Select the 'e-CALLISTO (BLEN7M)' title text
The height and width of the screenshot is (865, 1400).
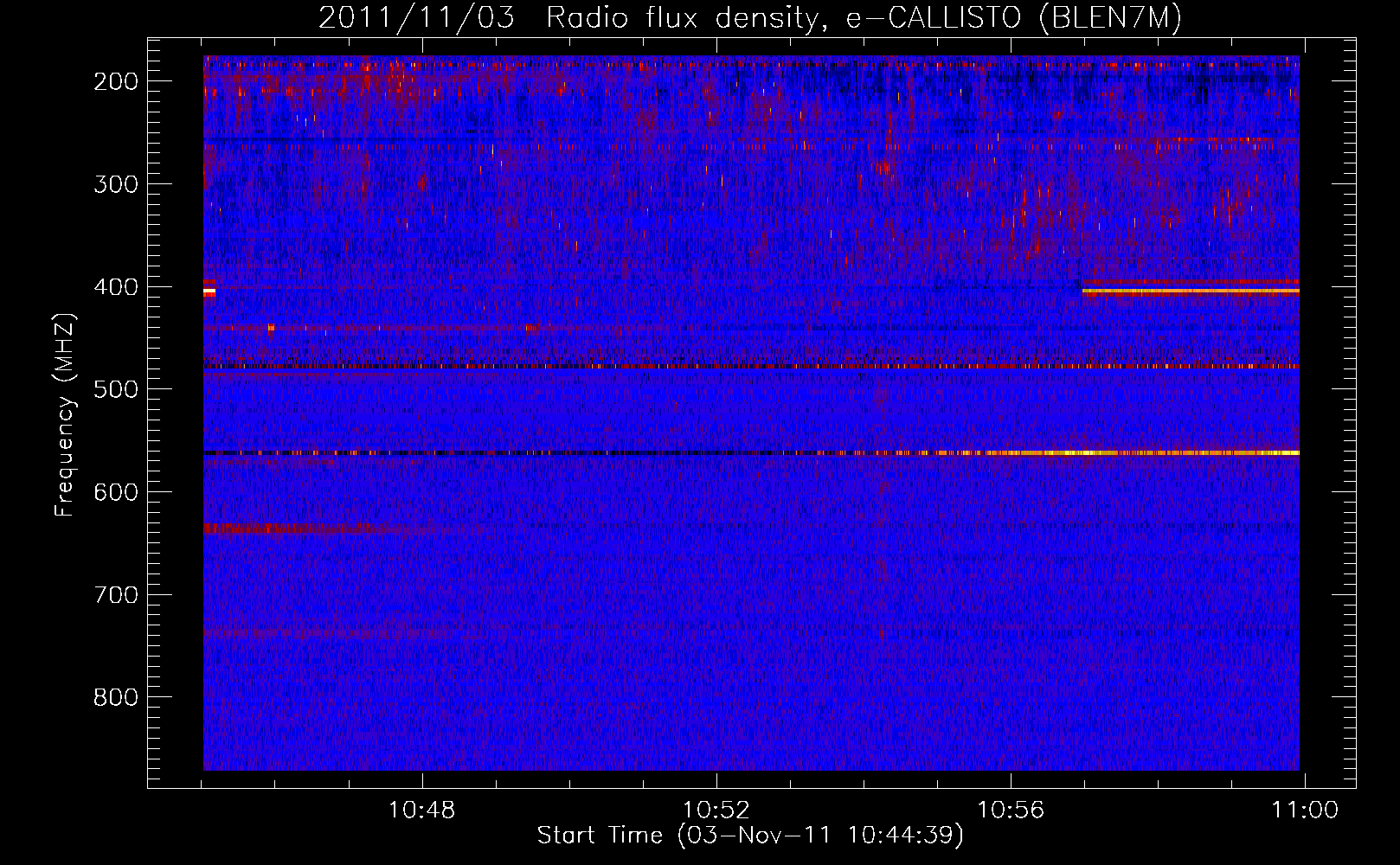[1014, 18]
